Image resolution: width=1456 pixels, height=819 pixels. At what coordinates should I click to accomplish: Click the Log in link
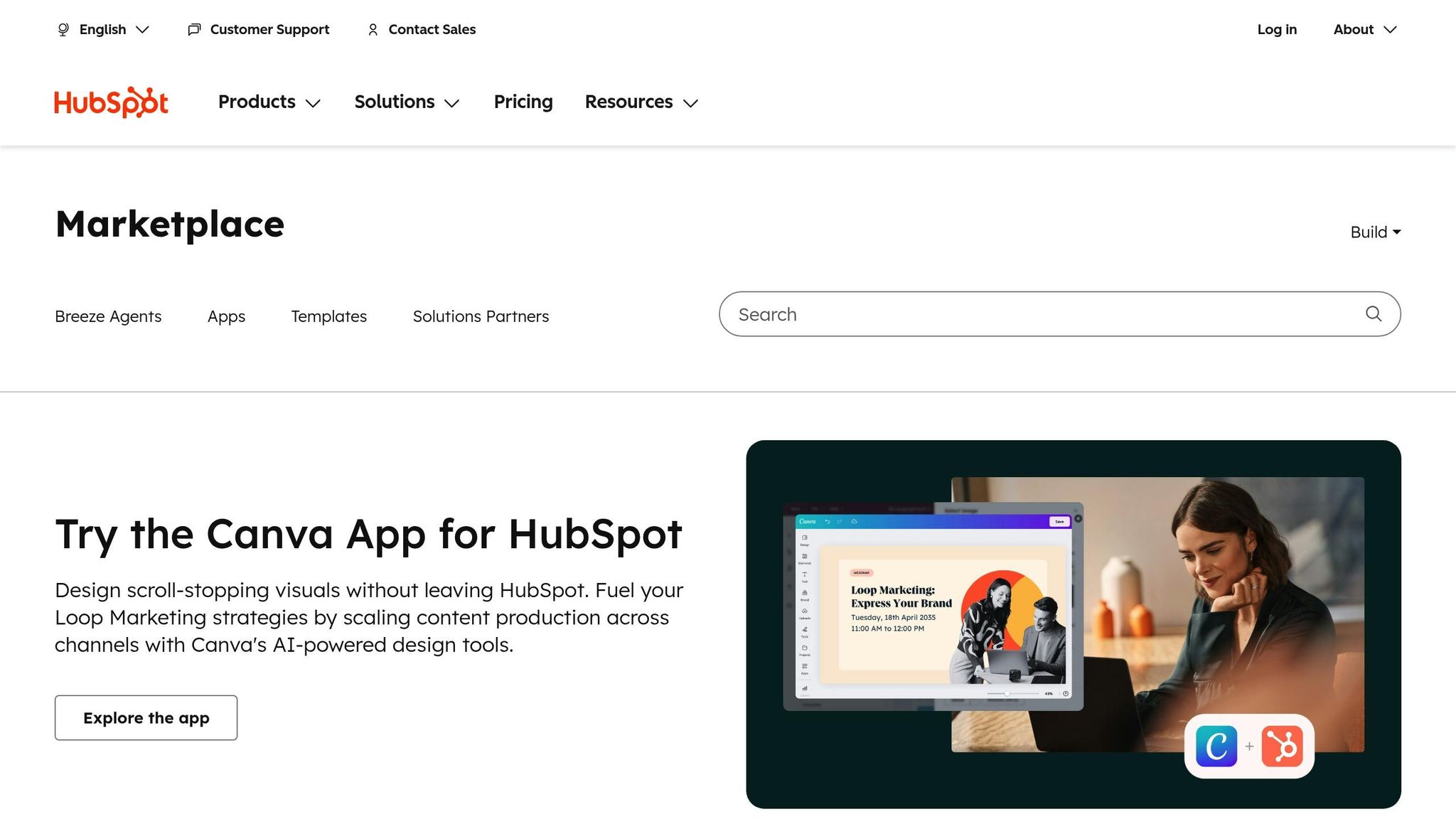(1277, 29)
